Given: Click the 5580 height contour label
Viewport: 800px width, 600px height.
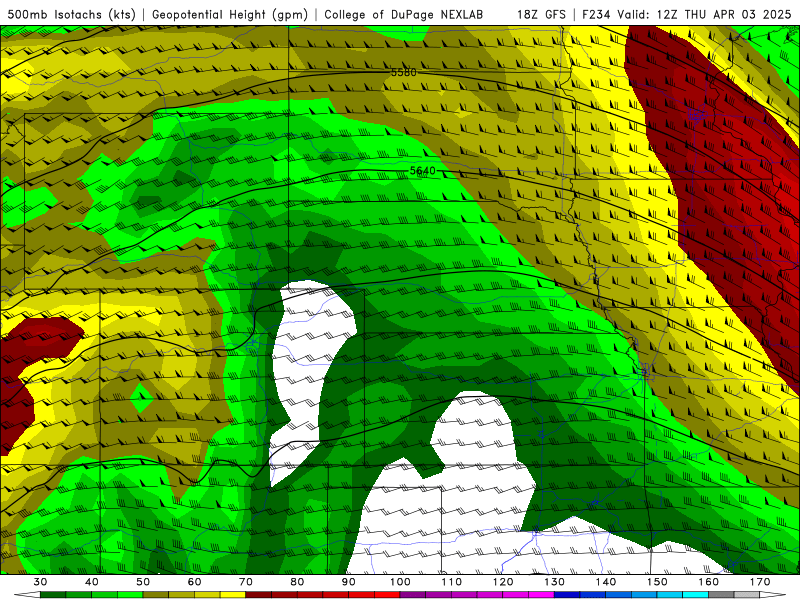Looking at the screenshot, I should pyautogui.click(x=404, y=72).
